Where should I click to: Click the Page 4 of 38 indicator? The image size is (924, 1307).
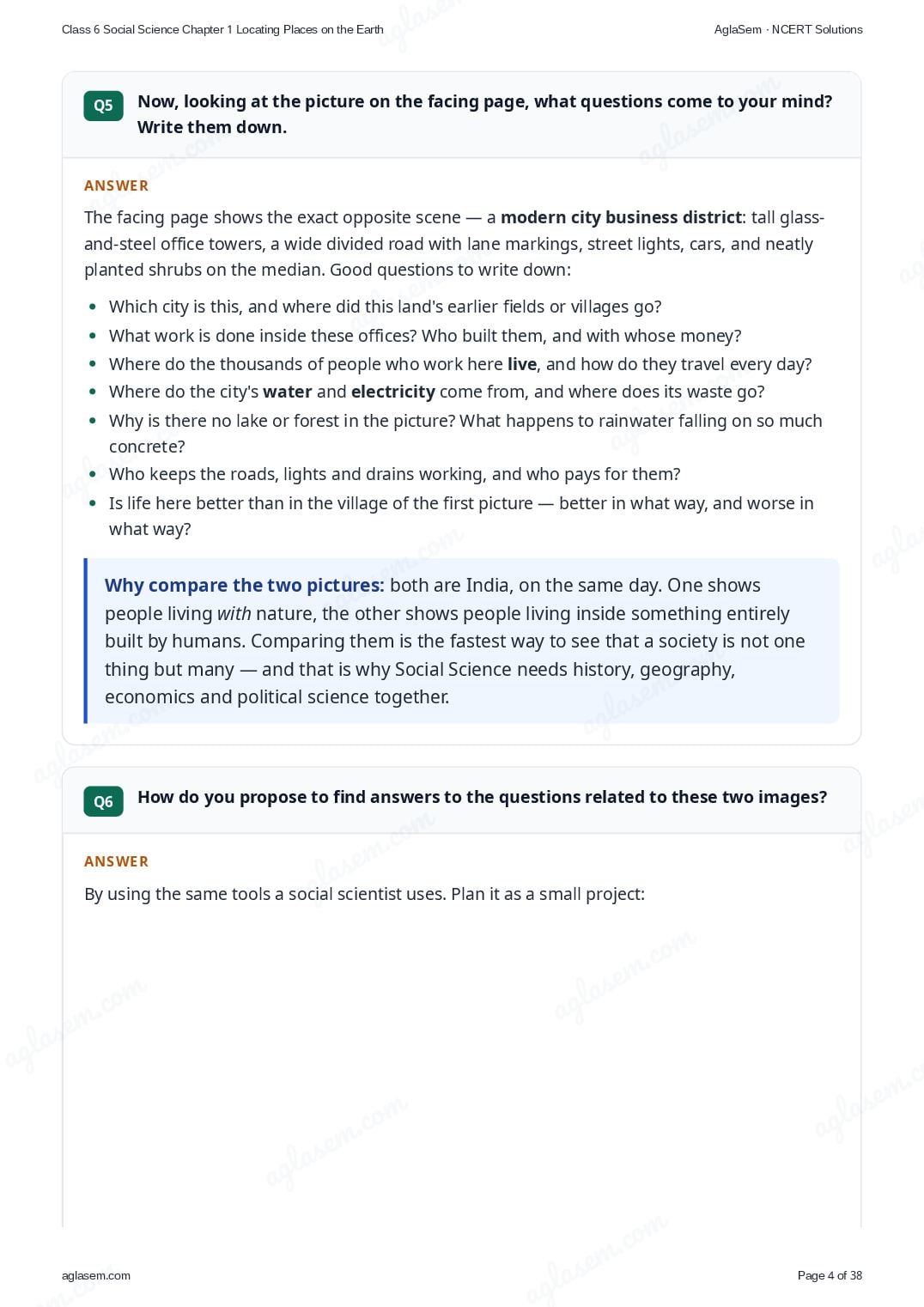(830, 1275)
